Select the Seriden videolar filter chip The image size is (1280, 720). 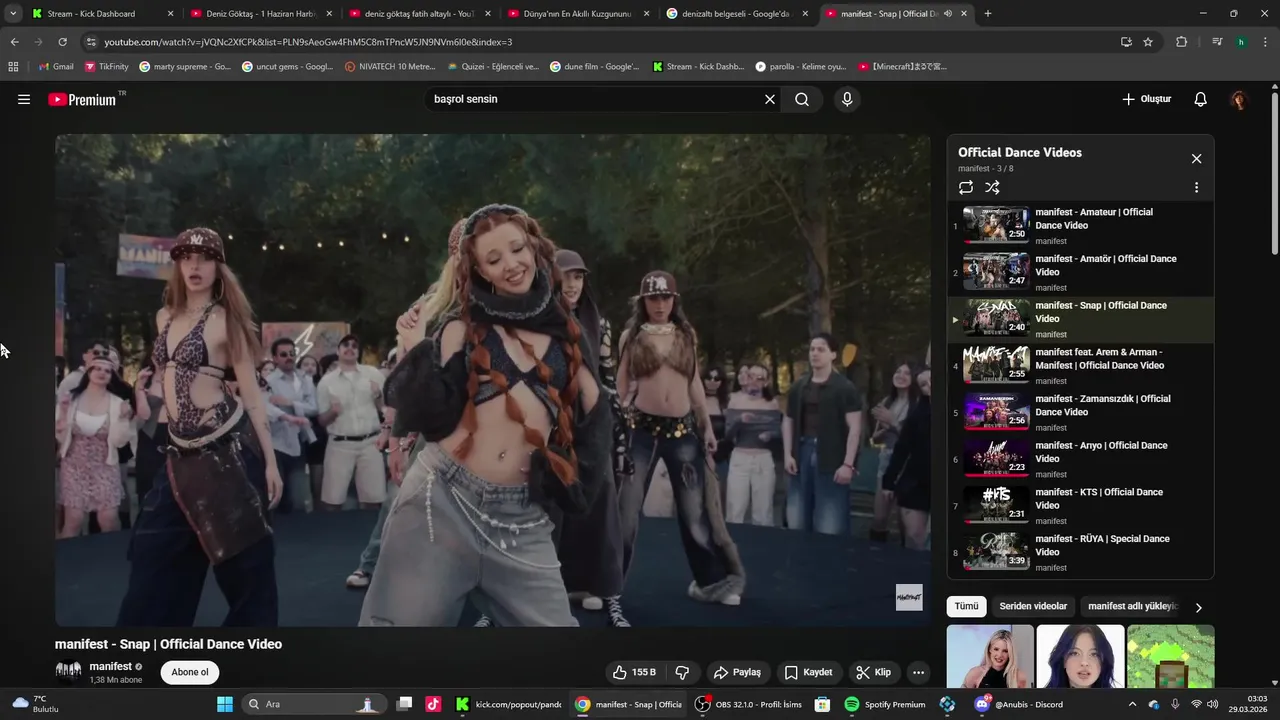click(1033, 606)
